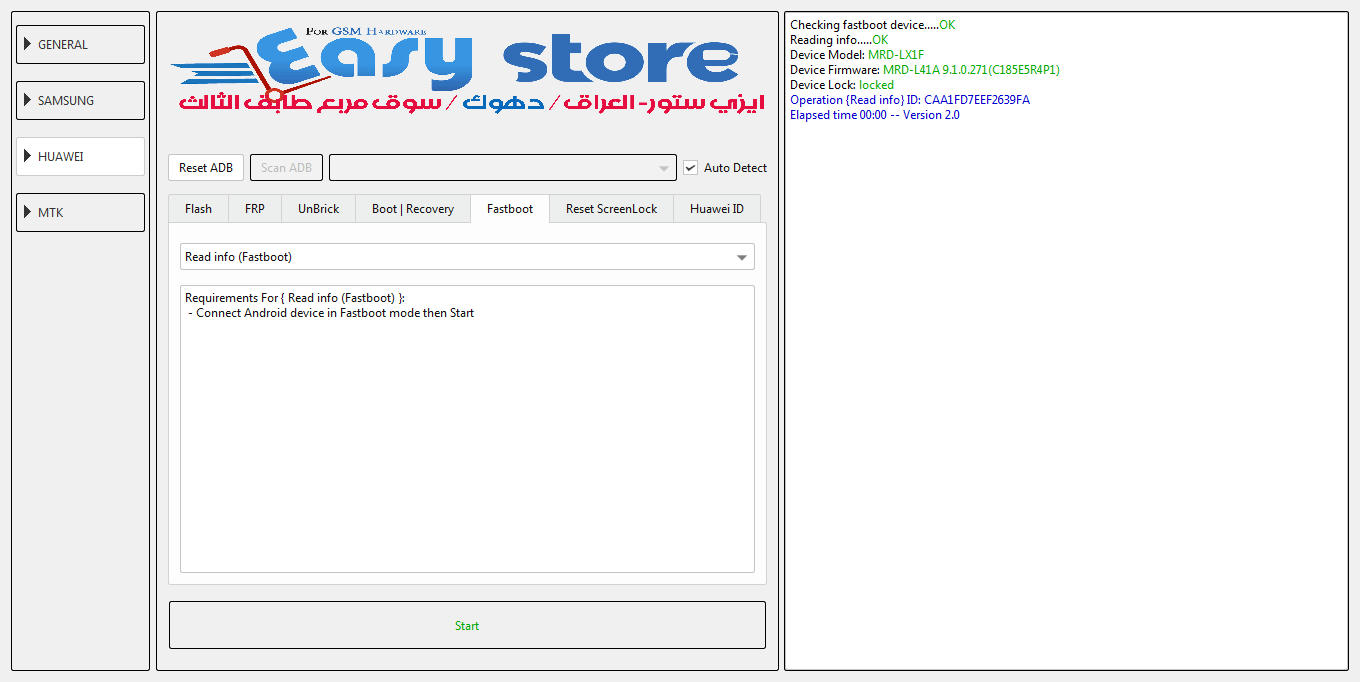Image resolution: width=1360 pixels, height=682 pixels.
Task: Open the Boot | Recovery tab
Action: point(413,209)
